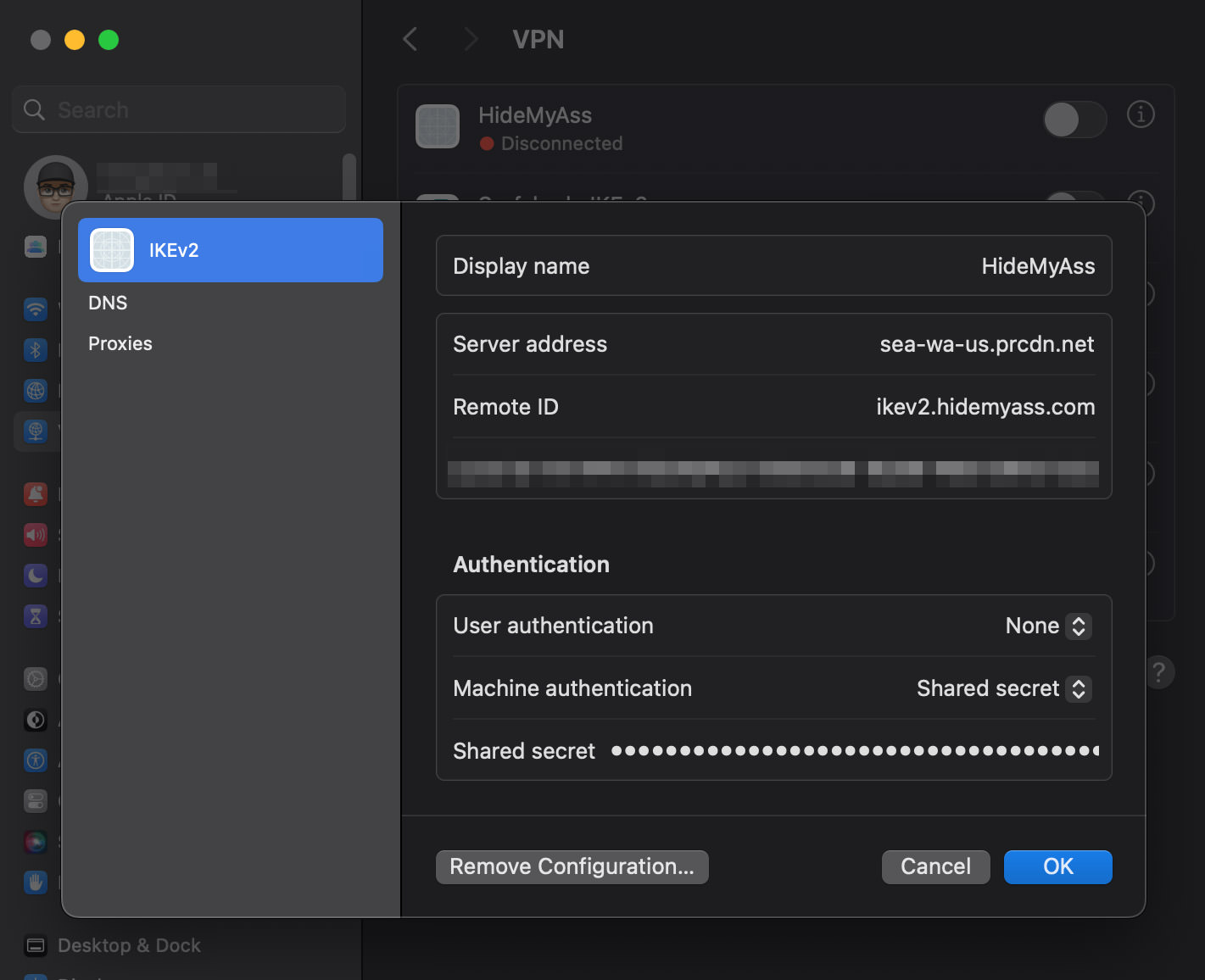This screenshot has height=980, width=1205.
Task: Open Sound speaker icon in sidebar
Action: click(36, 534)
